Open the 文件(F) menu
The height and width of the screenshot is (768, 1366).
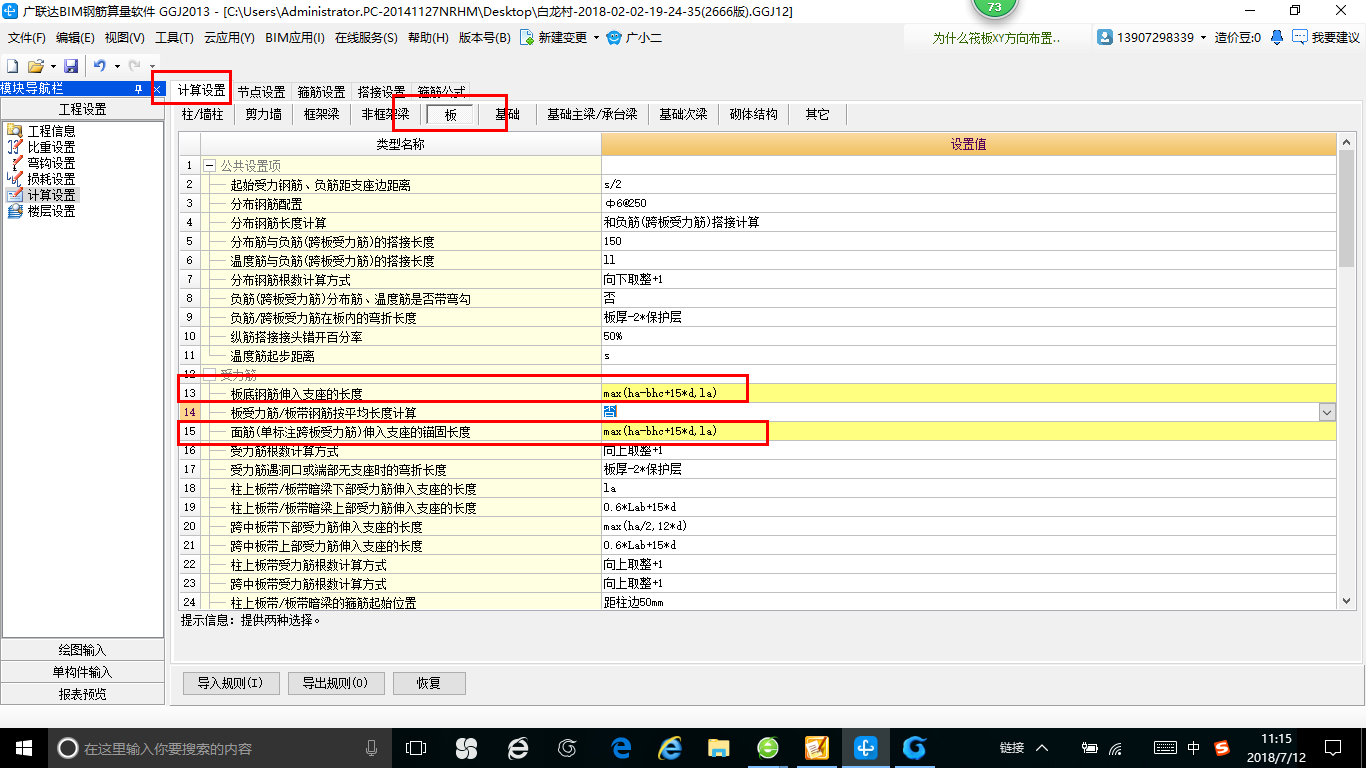tap(27, 37)
